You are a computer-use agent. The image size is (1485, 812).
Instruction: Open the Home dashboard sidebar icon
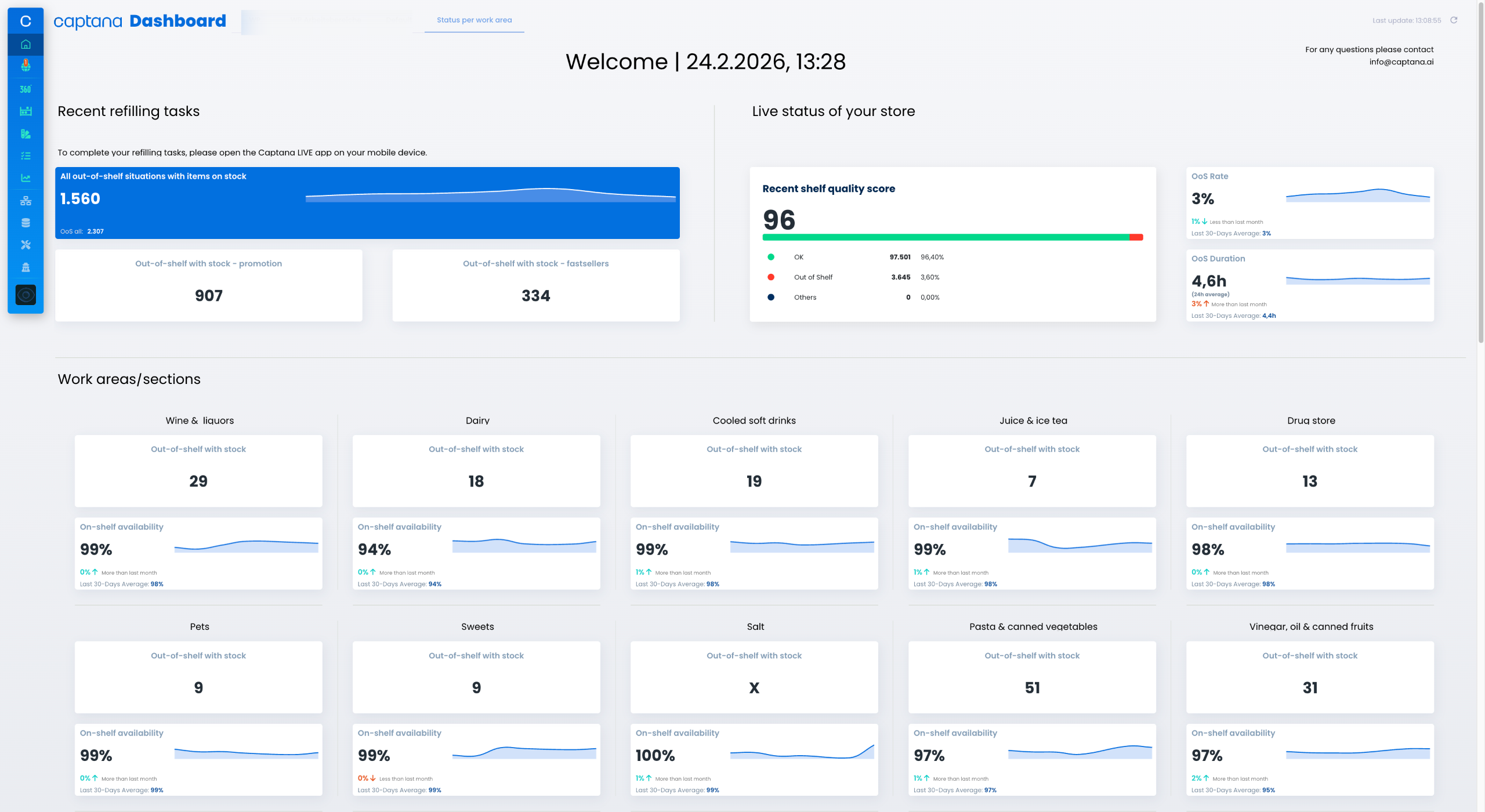click(26, 44)
